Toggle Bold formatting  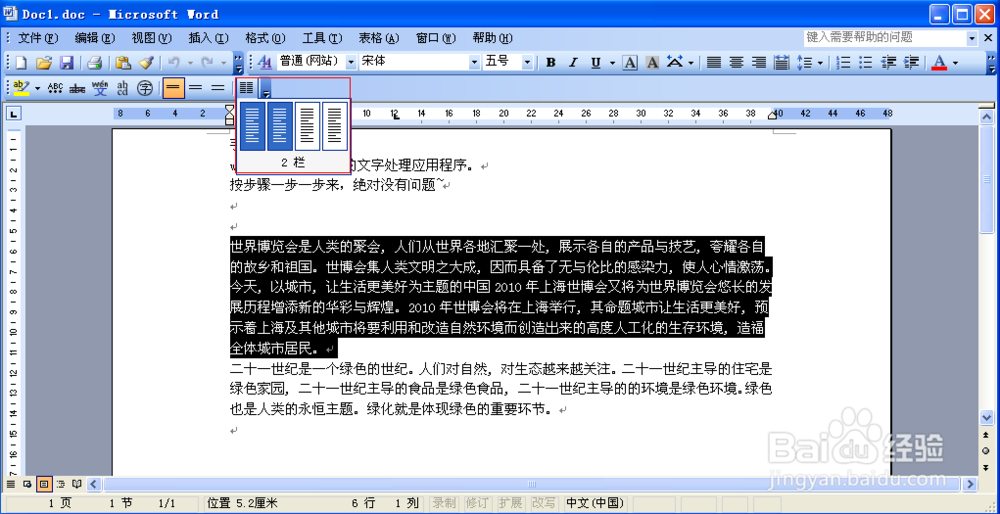click(x=551, y=62)
